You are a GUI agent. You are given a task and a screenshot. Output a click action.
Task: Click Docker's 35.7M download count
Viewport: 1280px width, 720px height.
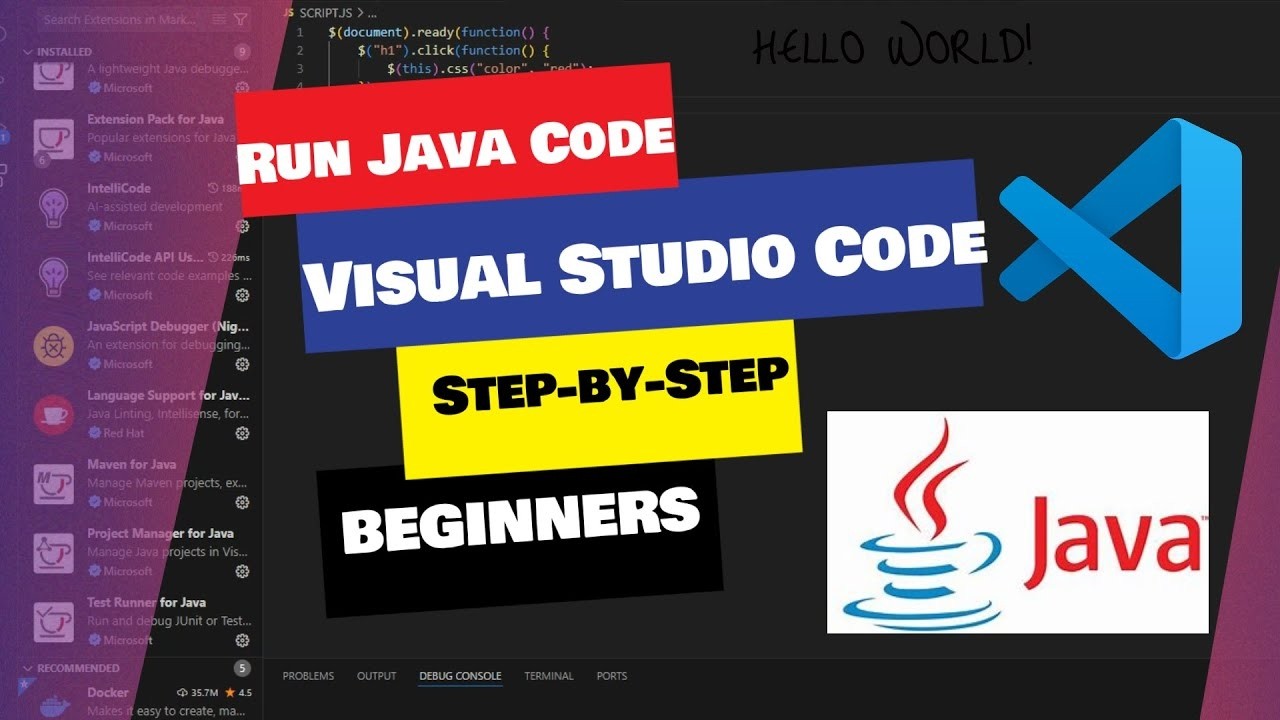[x=198, y=692]
